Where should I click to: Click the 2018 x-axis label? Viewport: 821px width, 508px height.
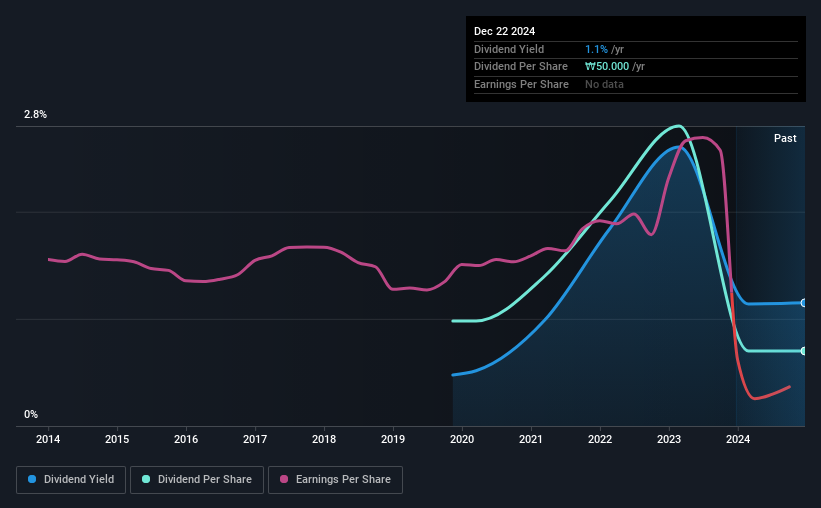324,439
